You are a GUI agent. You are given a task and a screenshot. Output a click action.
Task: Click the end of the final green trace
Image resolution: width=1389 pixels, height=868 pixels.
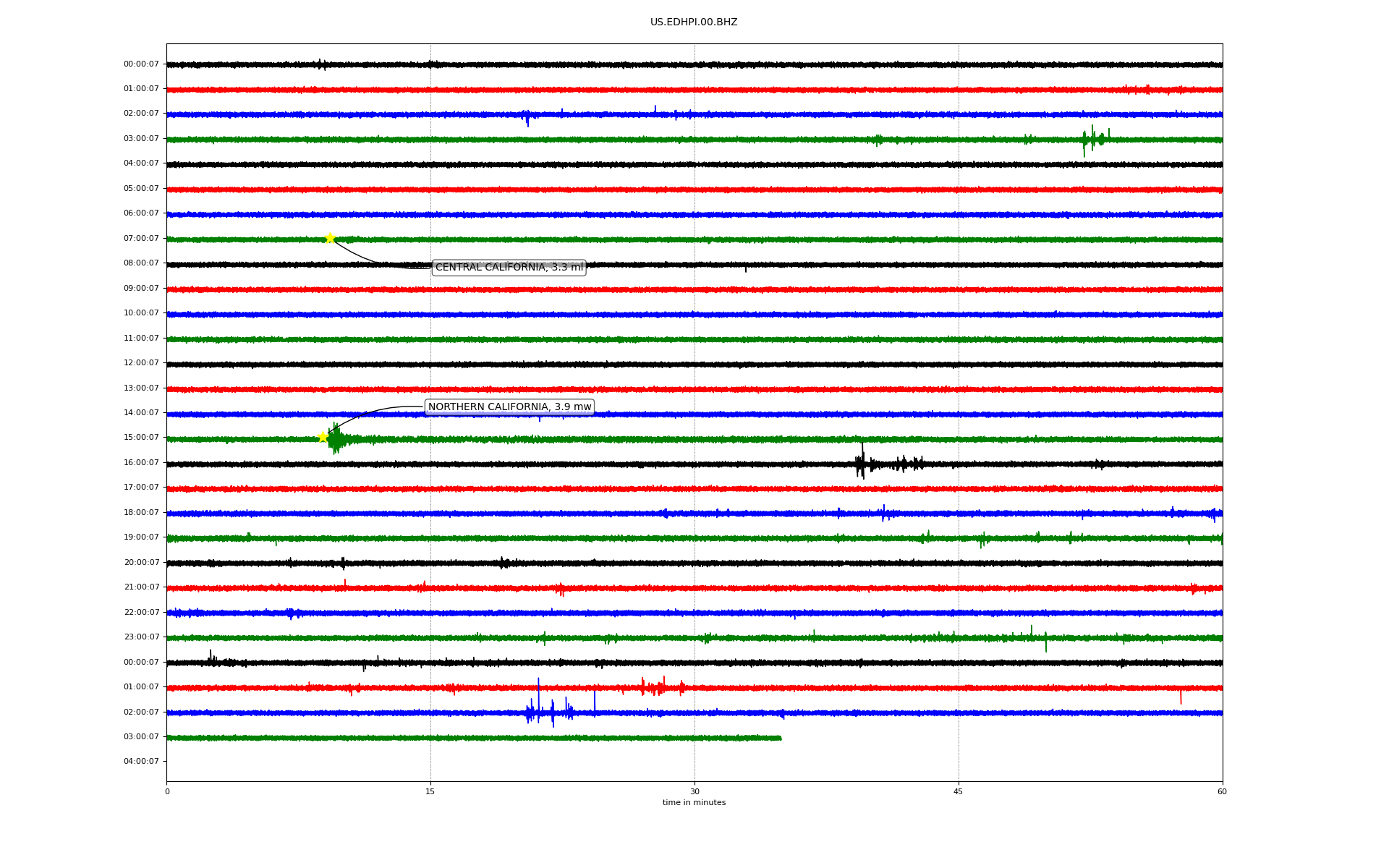[780, 738]
